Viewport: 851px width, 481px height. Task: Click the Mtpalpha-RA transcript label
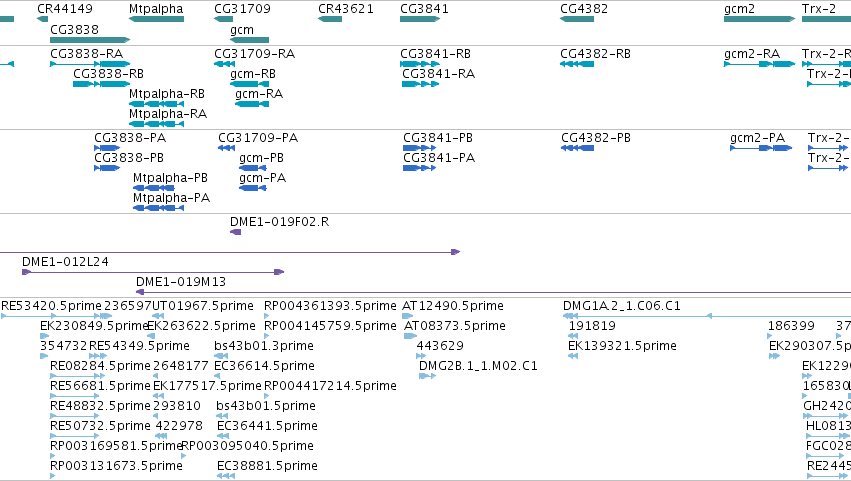coord(168,114)
